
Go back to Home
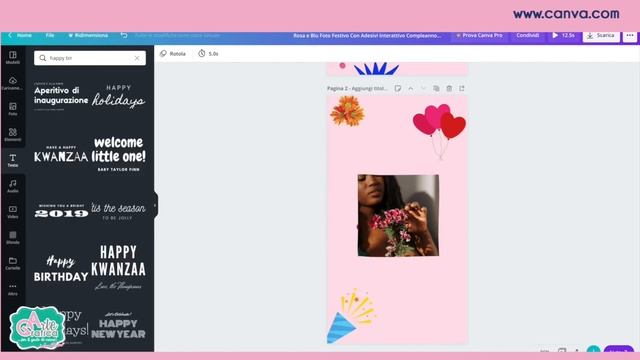[x=20, y=36]
